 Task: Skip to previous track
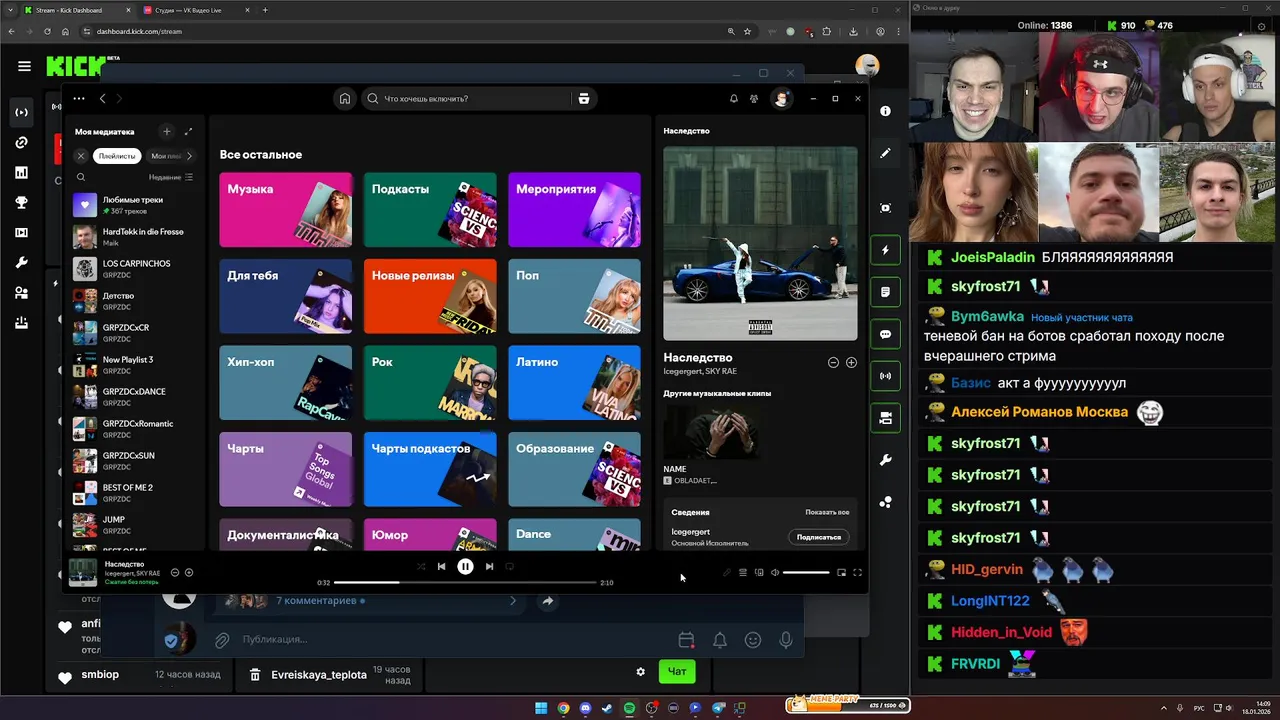tap(441, 566)
